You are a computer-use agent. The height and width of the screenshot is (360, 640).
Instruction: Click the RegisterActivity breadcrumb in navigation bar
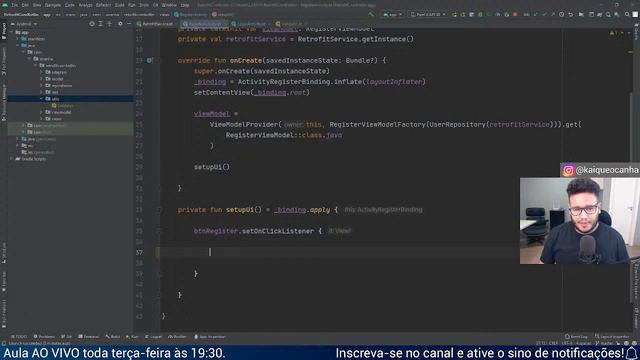point(191,14)
